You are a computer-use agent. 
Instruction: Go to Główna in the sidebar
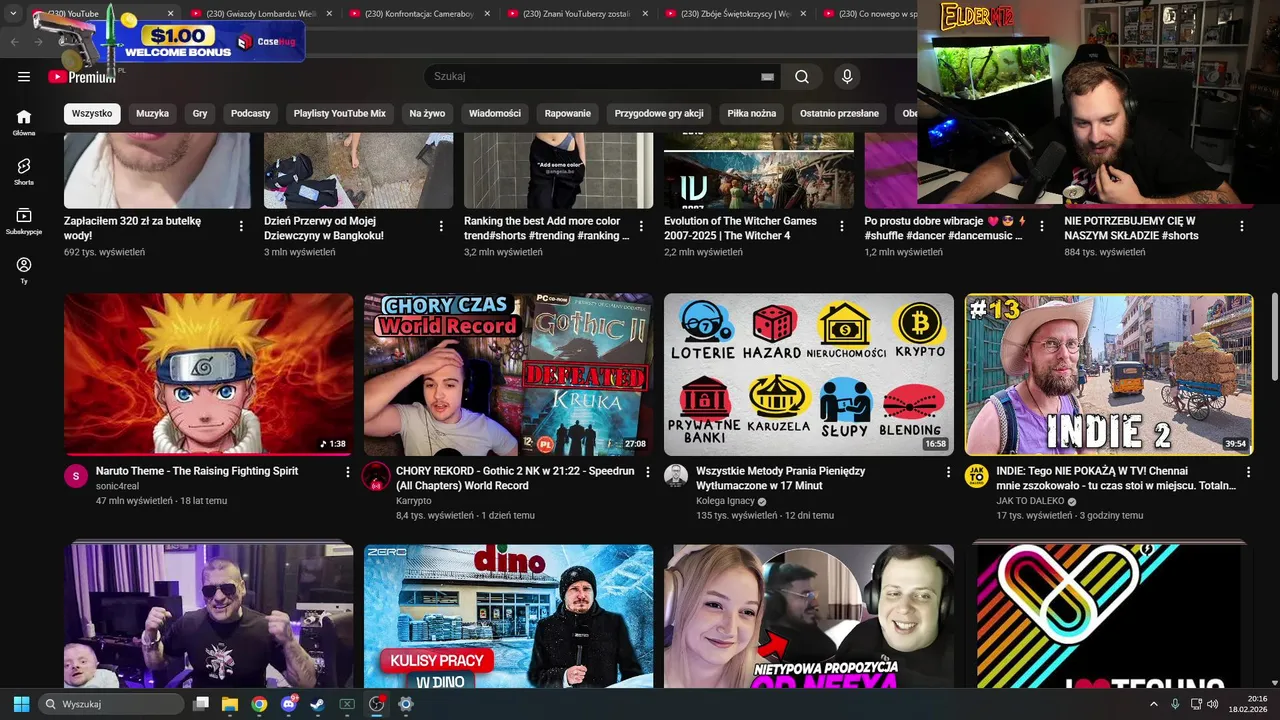tap(24, 122)
